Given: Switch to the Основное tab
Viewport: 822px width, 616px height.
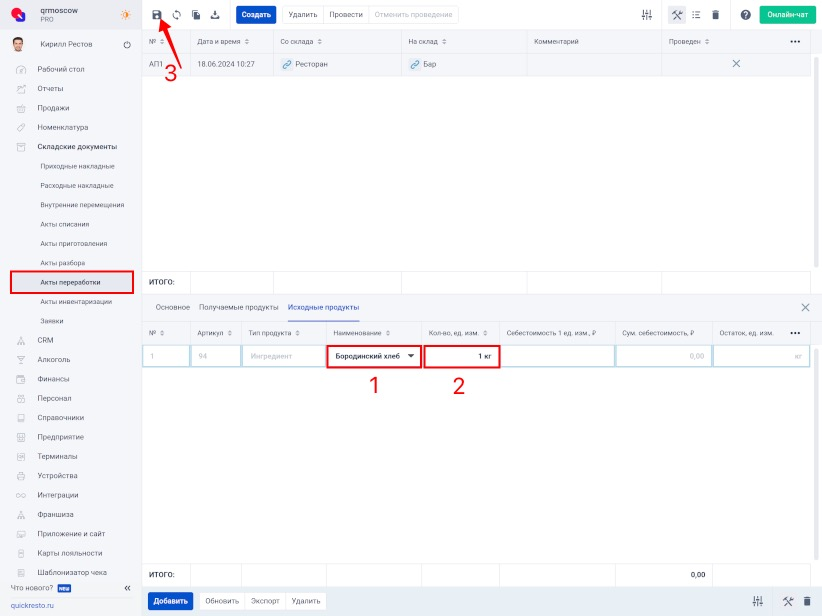Looking at the screenshot, I should pyautogui.click(x=173, y=307).
